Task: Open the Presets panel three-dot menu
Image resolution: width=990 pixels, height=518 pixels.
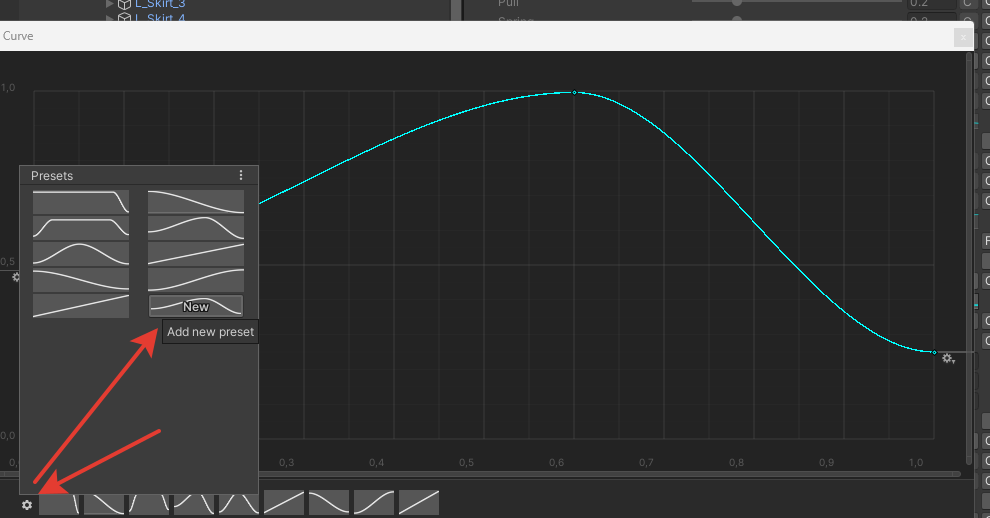Action: [x=241, y=175]
